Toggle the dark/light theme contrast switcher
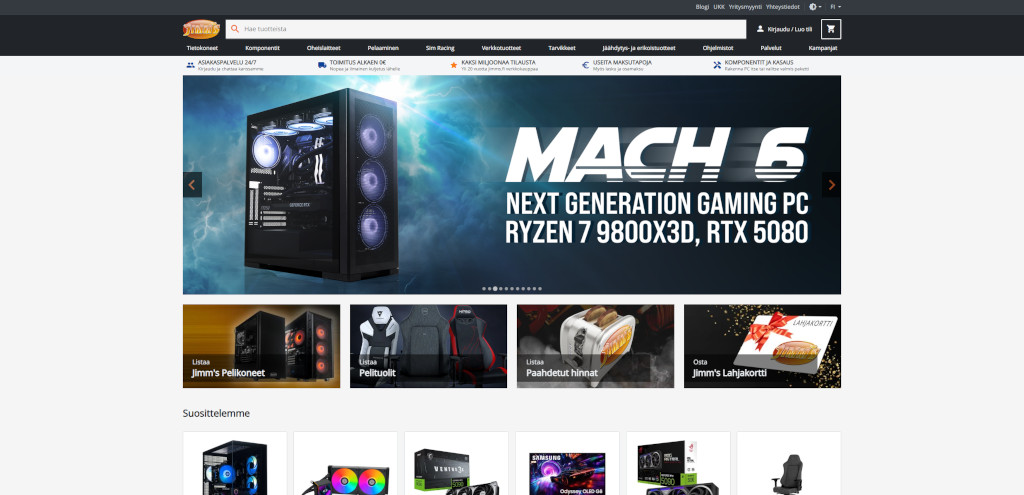The height and width of the screenshot is (495, 1024). [815, 6]
